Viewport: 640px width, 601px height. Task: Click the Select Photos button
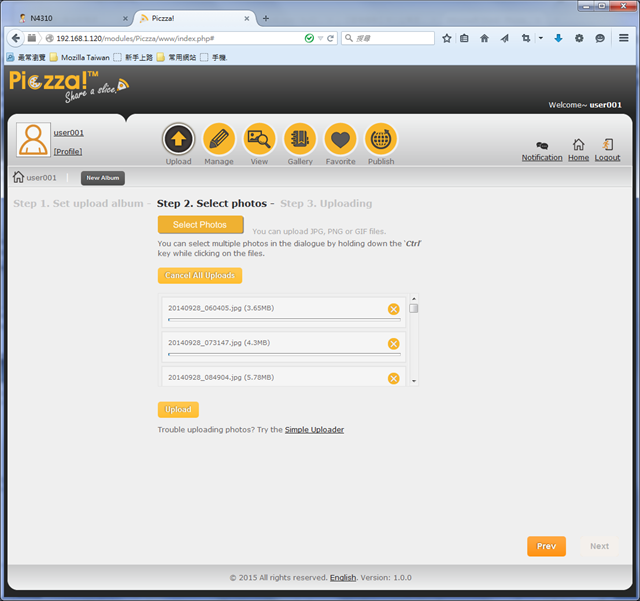tap(200, 225)
